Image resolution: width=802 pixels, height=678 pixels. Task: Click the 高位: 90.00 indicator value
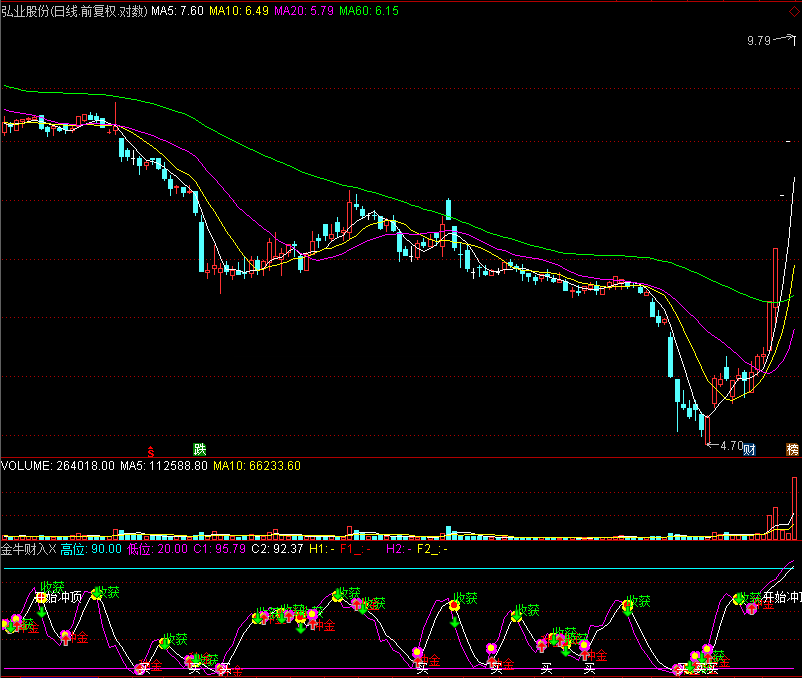91,549
